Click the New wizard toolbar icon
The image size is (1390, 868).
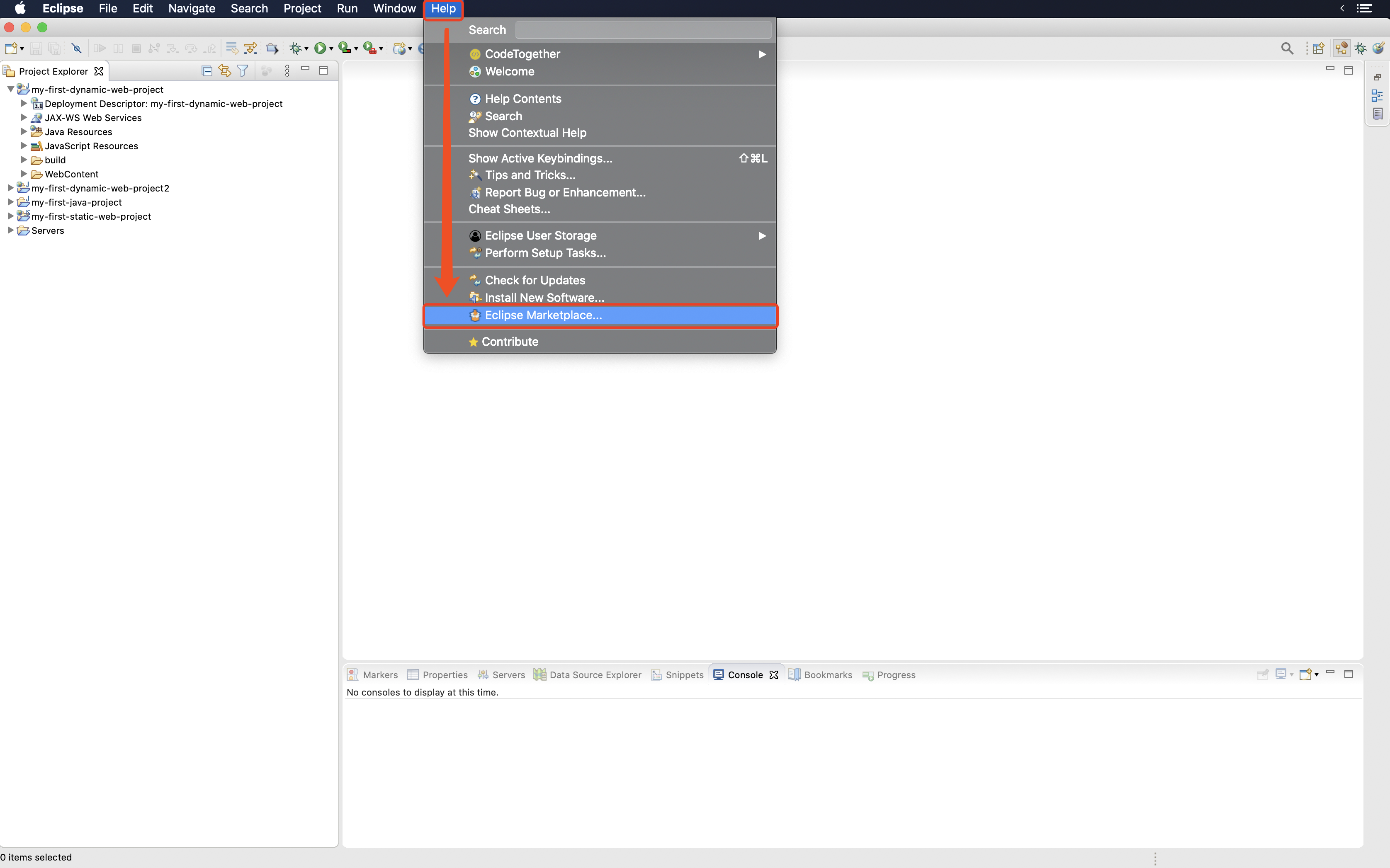[10, 49]
